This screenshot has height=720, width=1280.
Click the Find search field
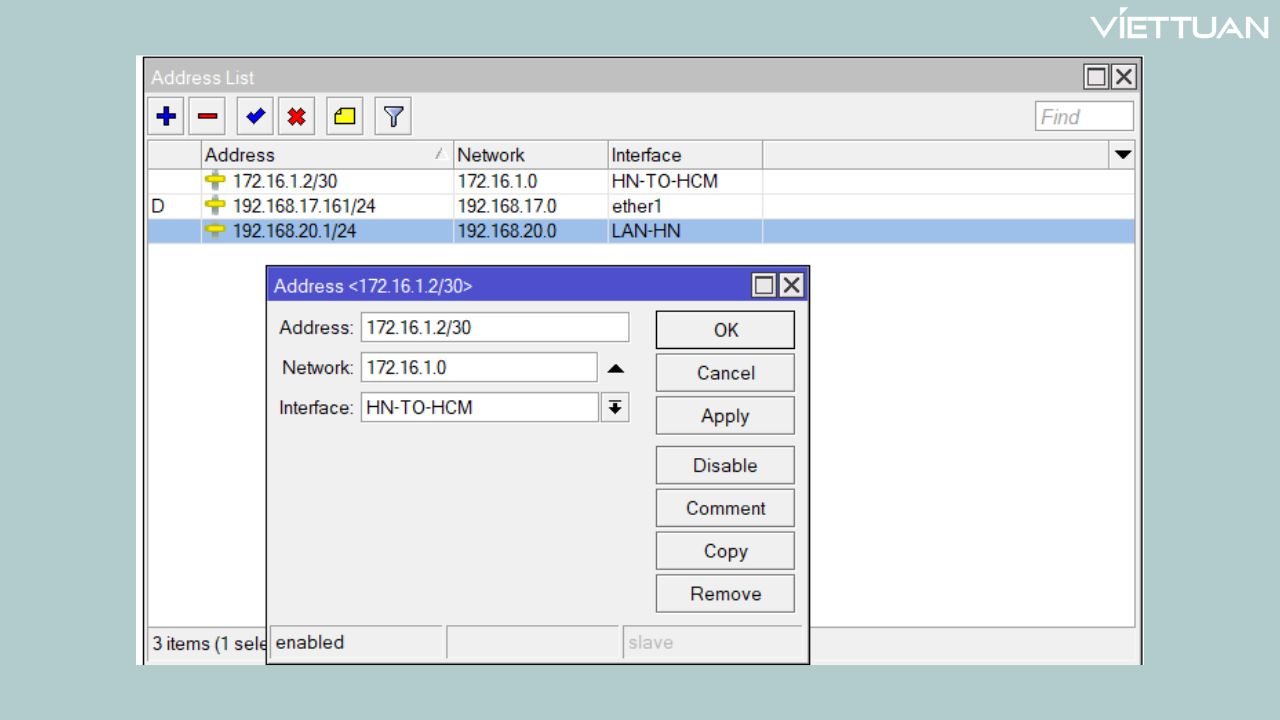pos(1083,115)
